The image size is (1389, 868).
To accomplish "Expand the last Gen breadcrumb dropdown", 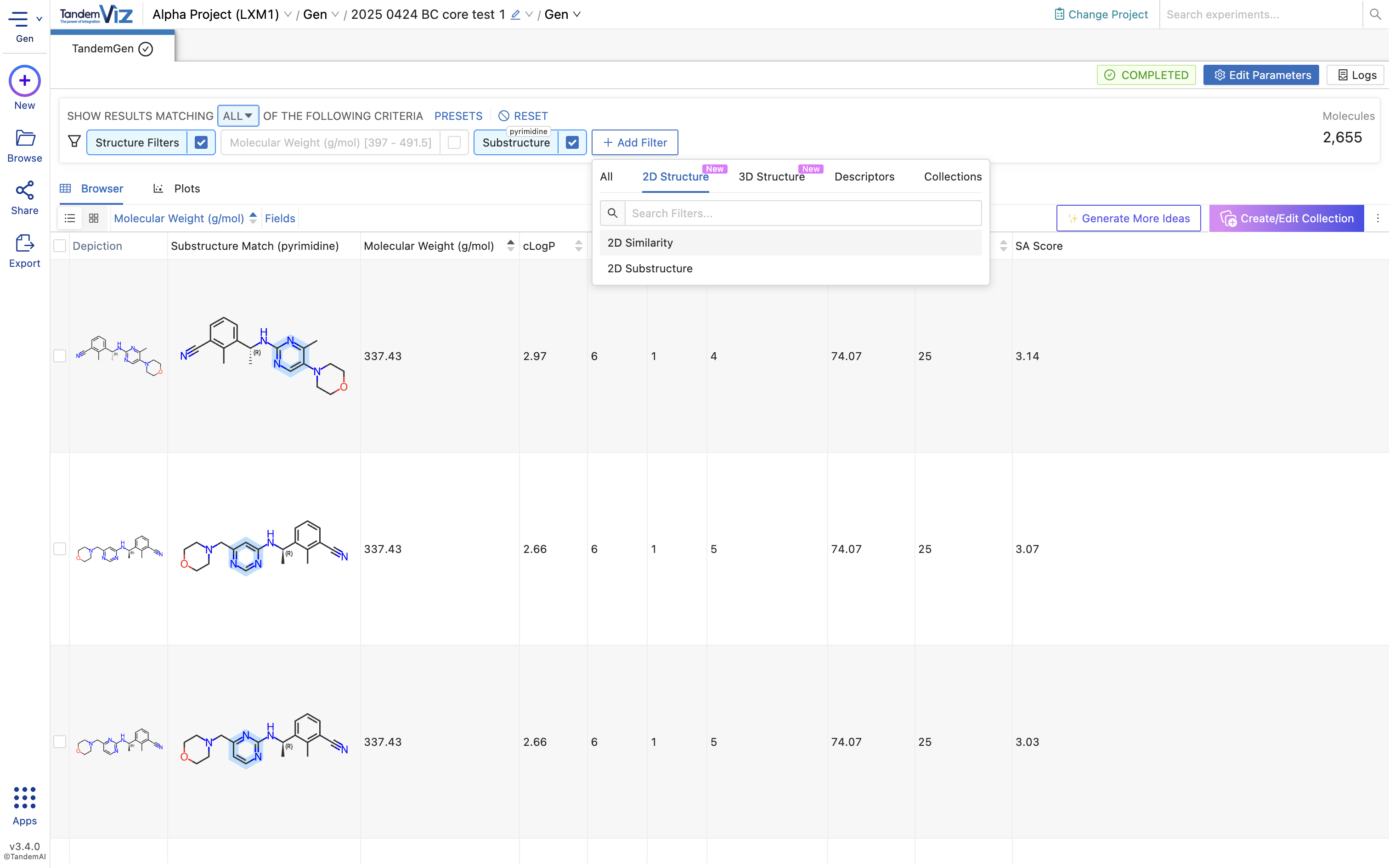I will coord(577,15).
